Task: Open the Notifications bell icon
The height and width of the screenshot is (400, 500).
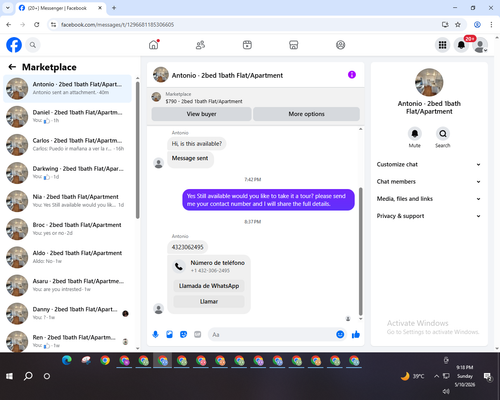Action: coord(461,45)
